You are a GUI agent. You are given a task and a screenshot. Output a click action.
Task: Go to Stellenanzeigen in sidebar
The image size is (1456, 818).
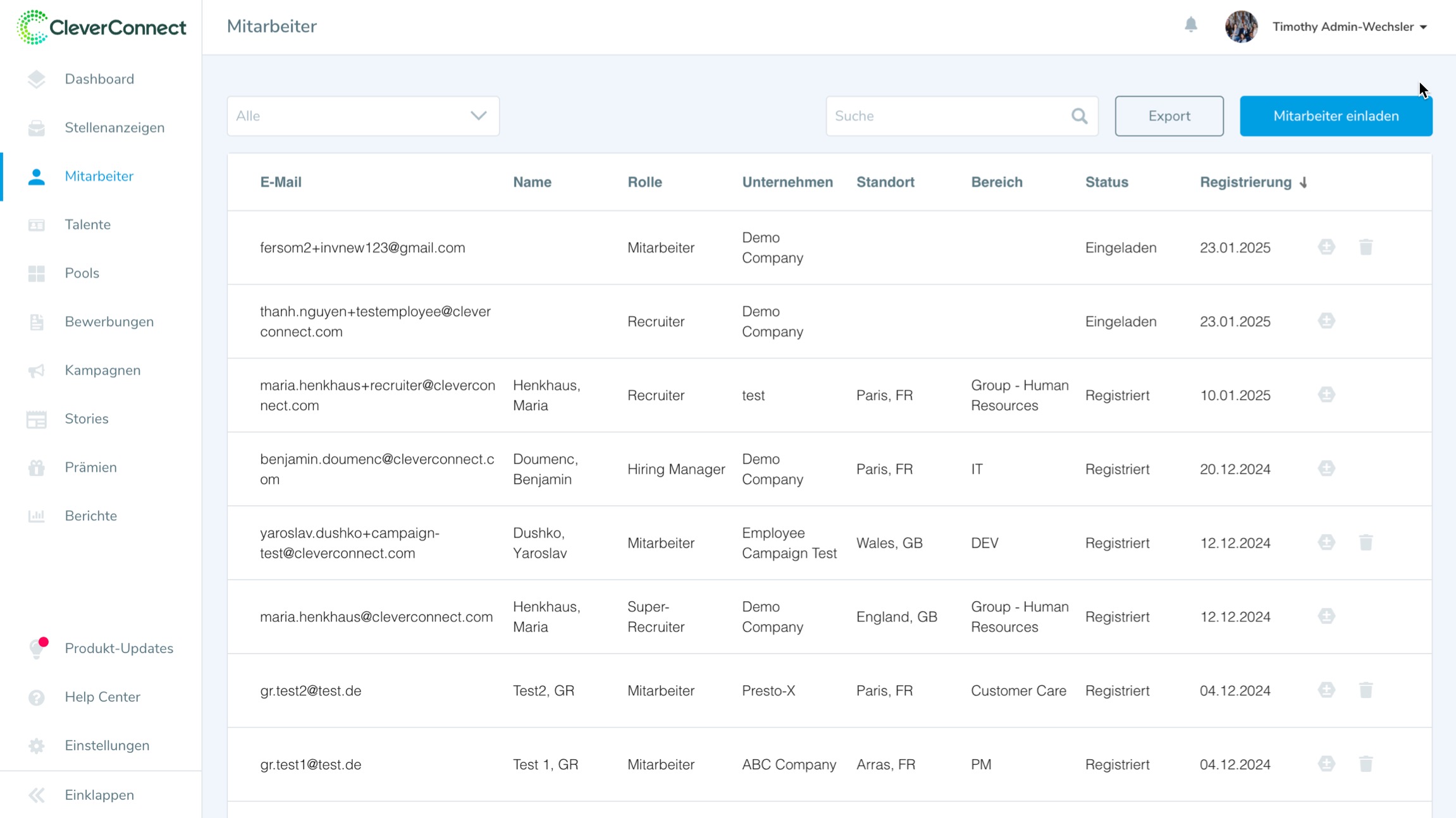[x=114, y=128]
